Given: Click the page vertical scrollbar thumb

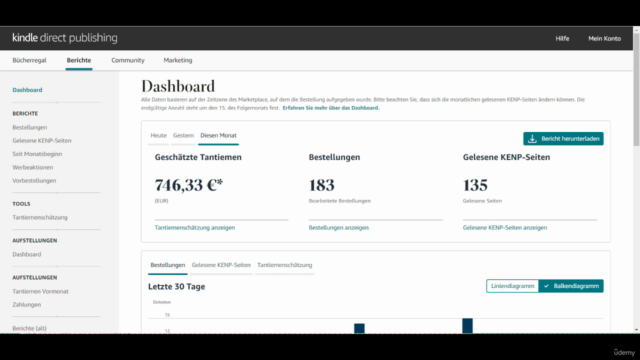Looking at the screenshot, I should click(636, 89).
